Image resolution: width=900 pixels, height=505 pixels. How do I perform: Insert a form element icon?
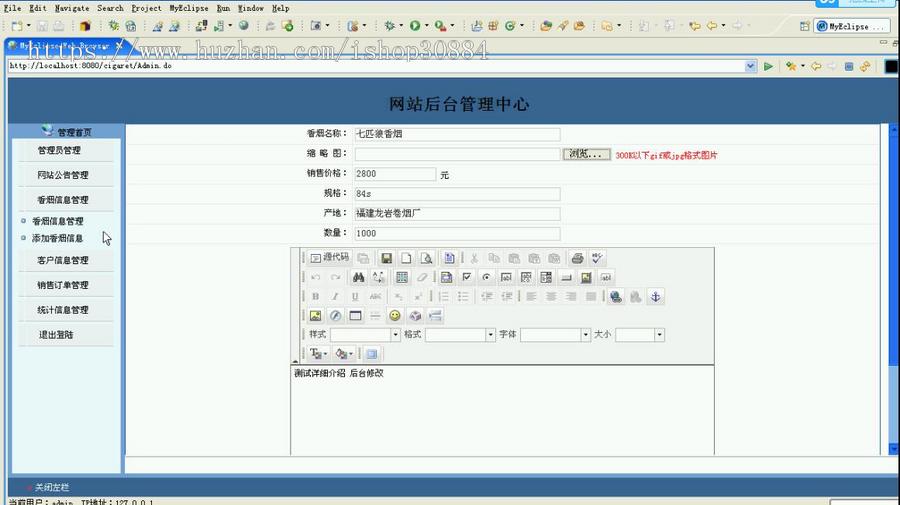[x=446, y=278]
